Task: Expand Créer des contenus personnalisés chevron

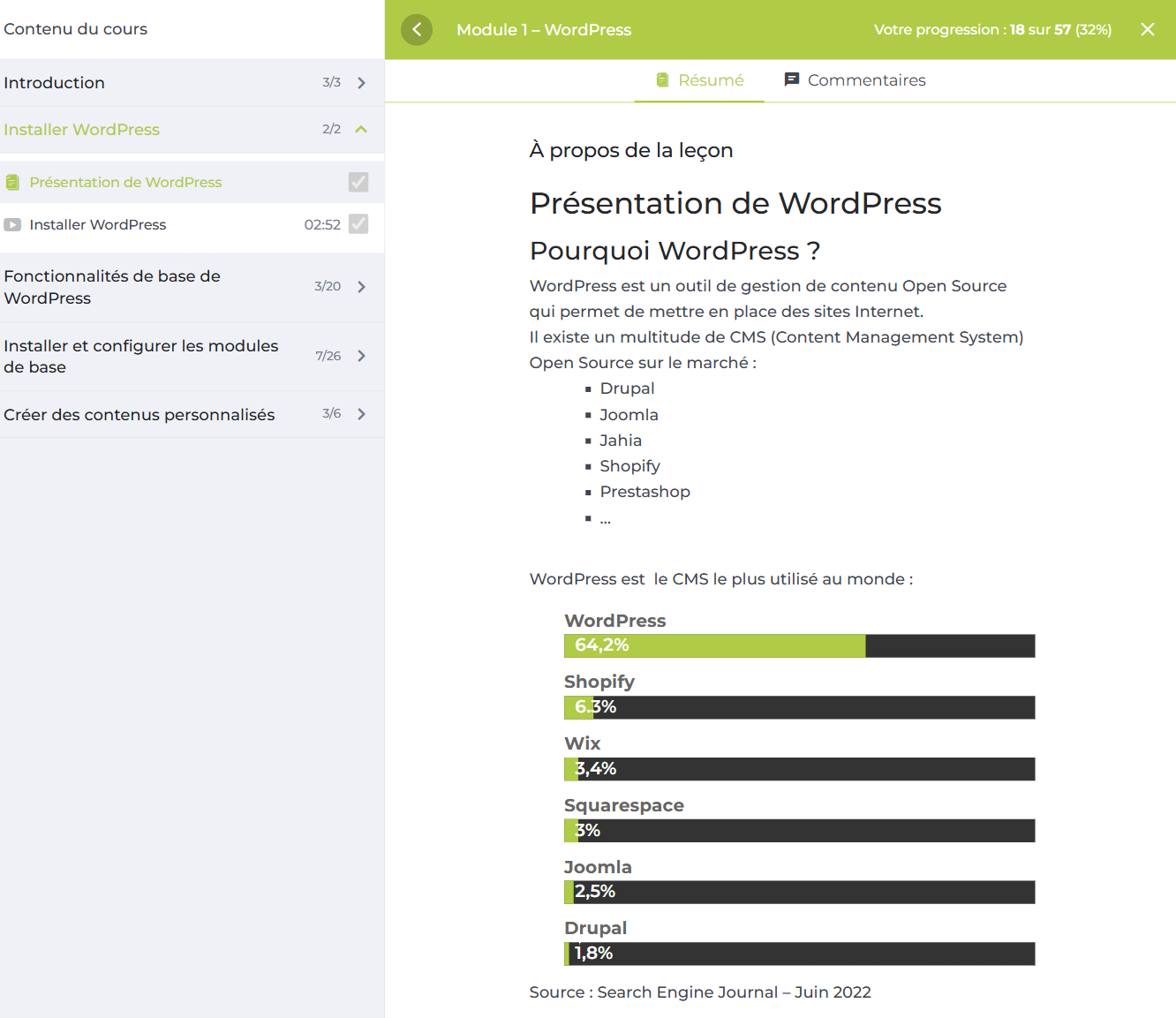Action: click(x=361, y=414)
